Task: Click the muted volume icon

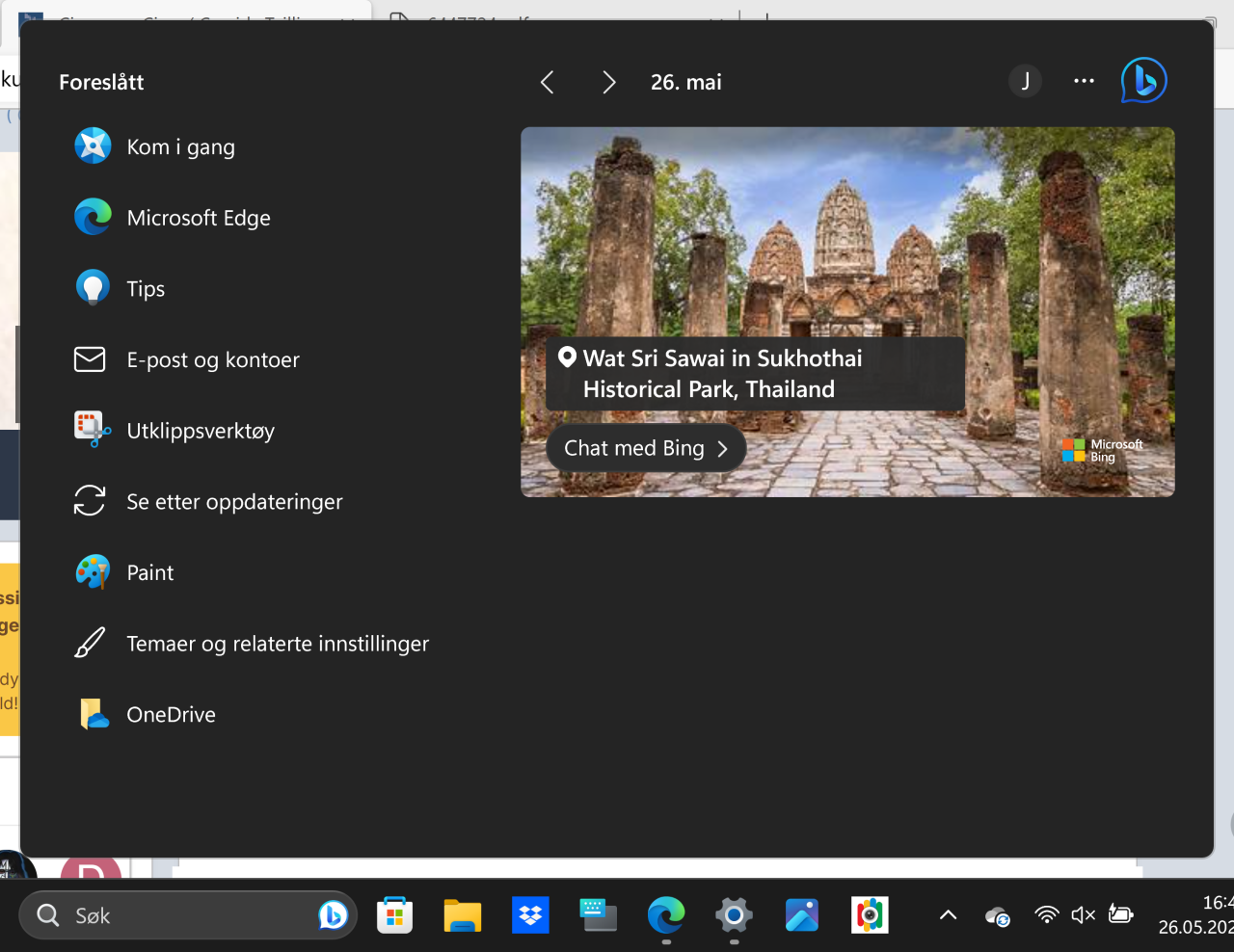Action: tap(1084, 915)
